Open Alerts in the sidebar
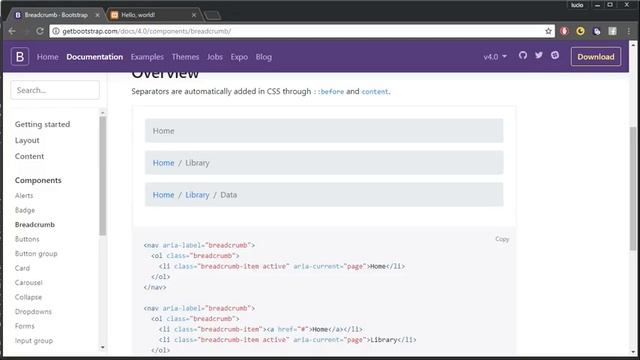640x360 pixels. point(24,196)
